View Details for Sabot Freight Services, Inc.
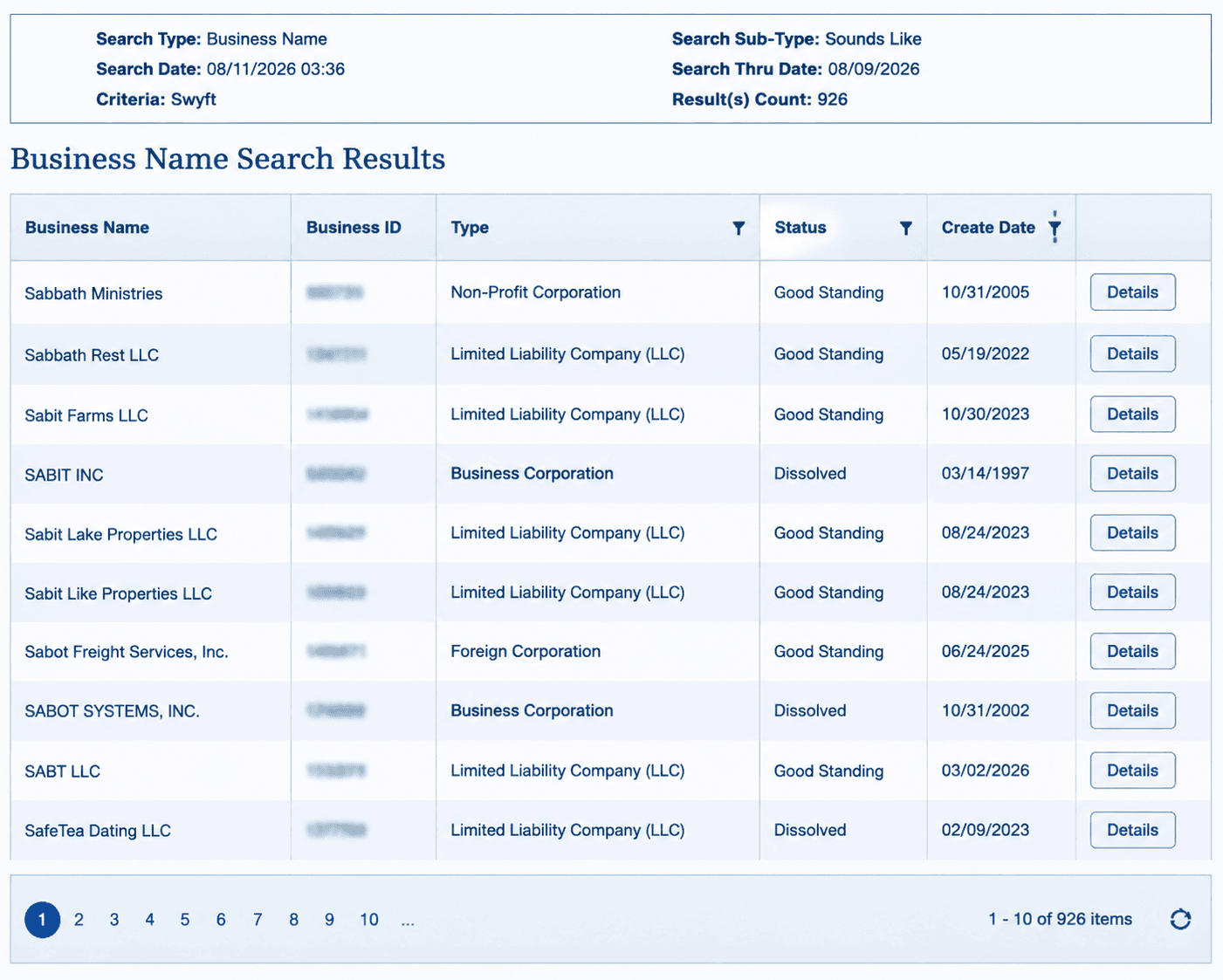 pyautogui.click(x=1132, y=651)
